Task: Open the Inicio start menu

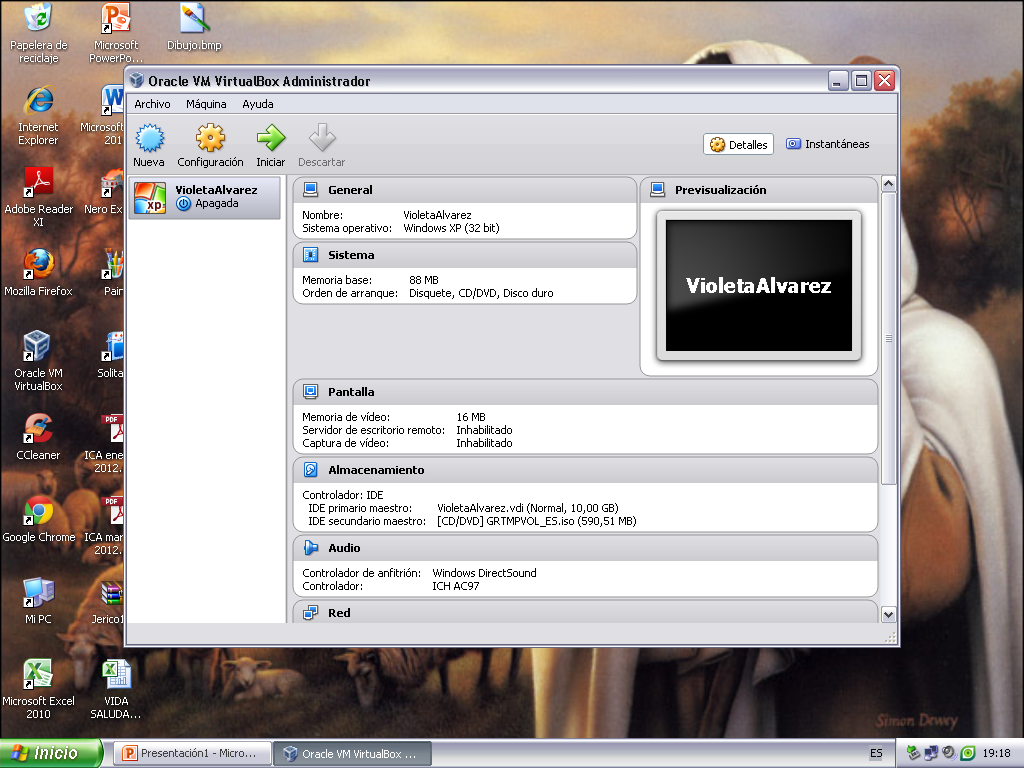Action: [x=51, y=753]
